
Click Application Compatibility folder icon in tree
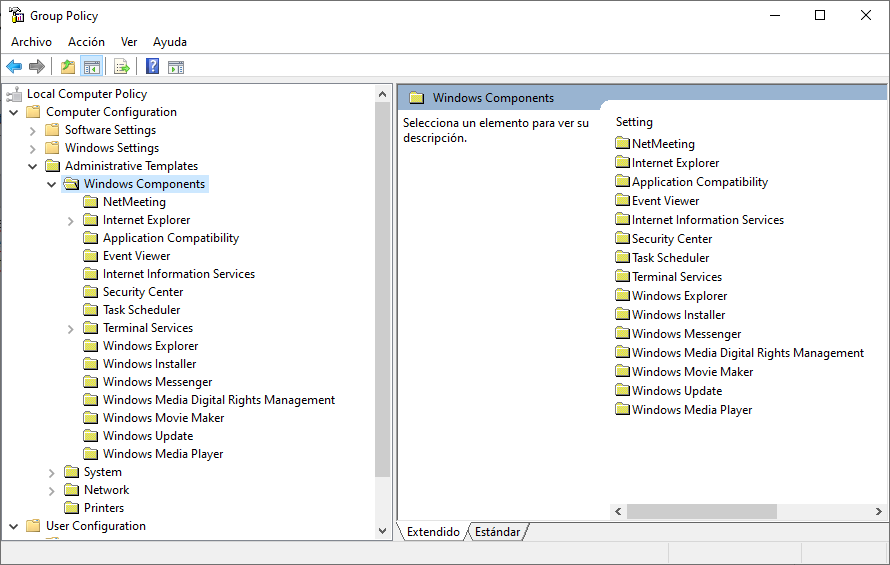(x=90, y=238)
